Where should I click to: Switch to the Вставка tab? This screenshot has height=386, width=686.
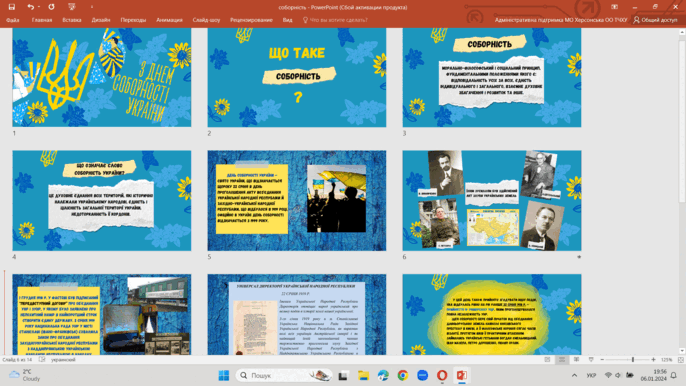coord(72,20)
